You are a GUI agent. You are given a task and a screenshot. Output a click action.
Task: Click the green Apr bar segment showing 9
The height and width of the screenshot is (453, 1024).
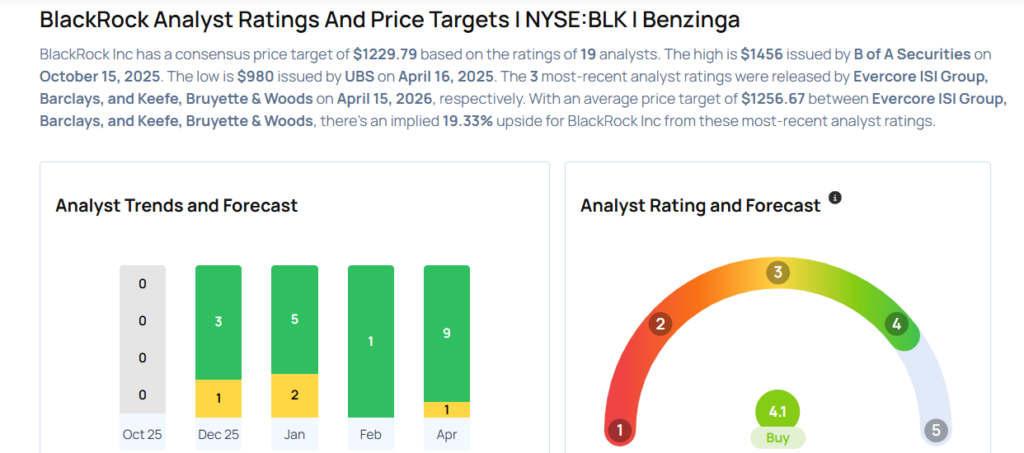(x=446, y=333)
